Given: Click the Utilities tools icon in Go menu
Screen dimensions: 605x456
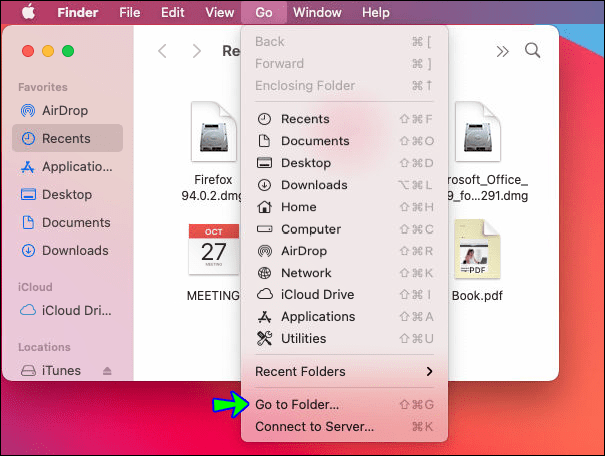Looking at the screenshot, I should pos(264,338).
